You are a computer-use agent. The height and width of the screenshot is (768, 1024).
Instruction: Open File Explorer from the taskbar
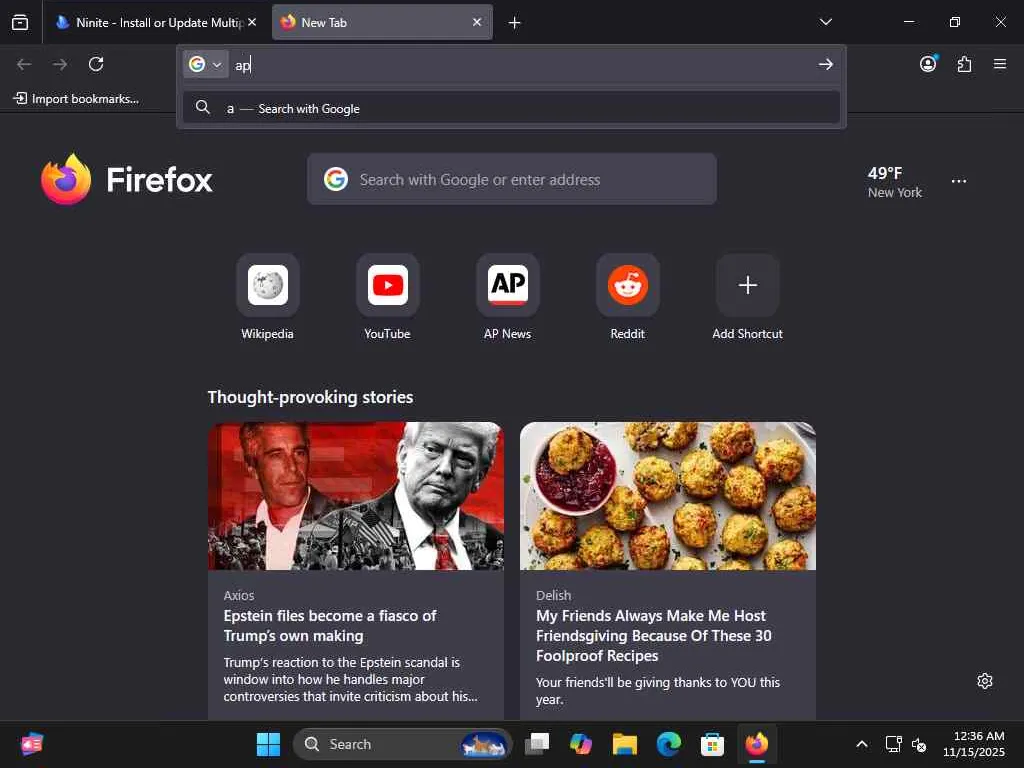tap(624, 744)
